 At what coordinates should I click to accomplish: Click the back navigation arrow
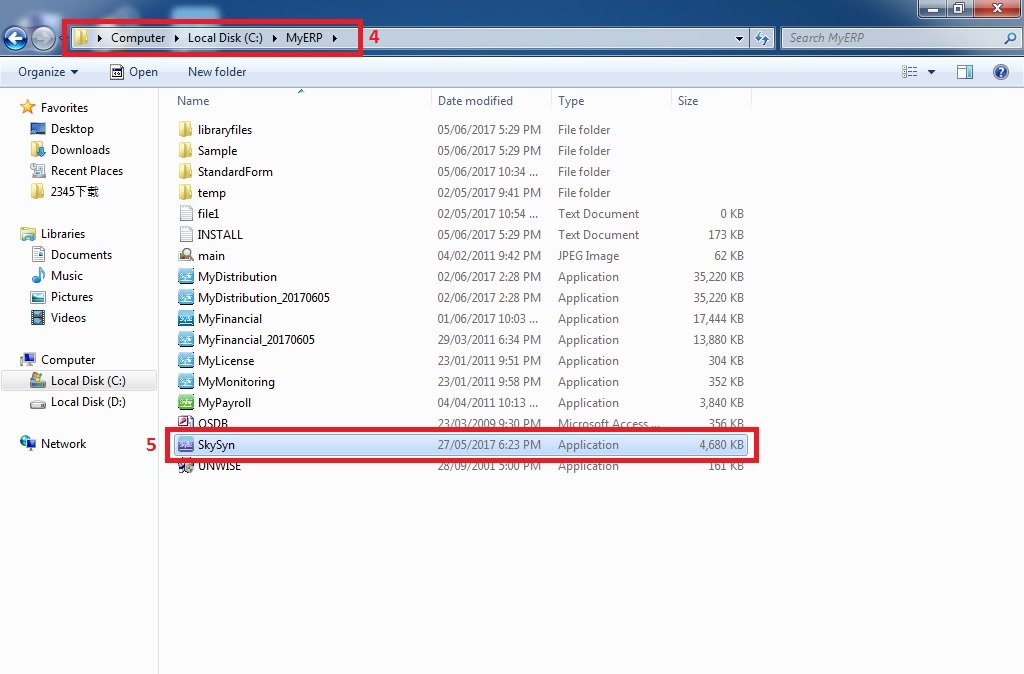[15, 39]
